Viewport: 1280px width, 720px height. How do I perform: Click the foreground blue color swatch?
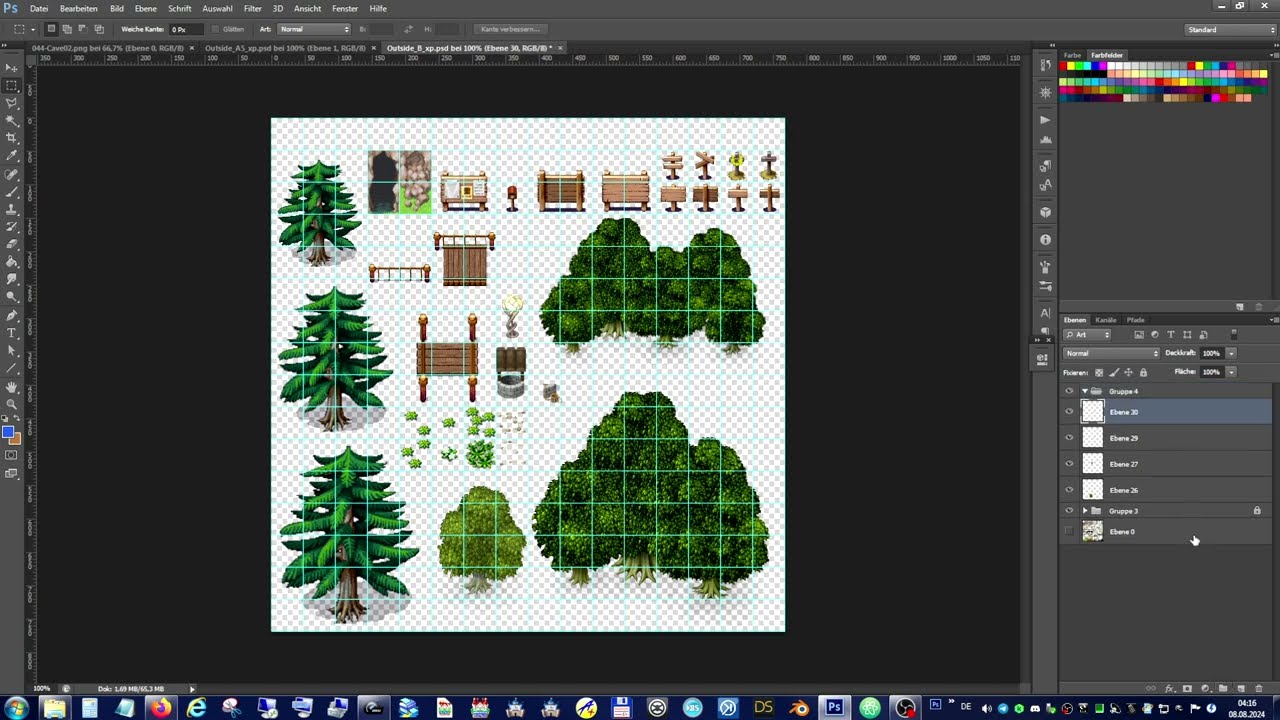tap(8, 432)
